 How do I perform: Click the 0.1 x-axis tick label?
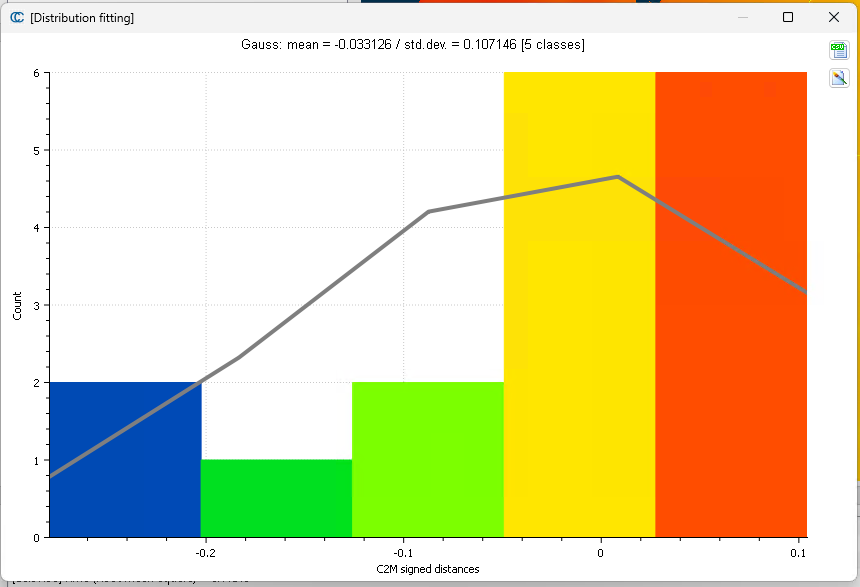798,553
